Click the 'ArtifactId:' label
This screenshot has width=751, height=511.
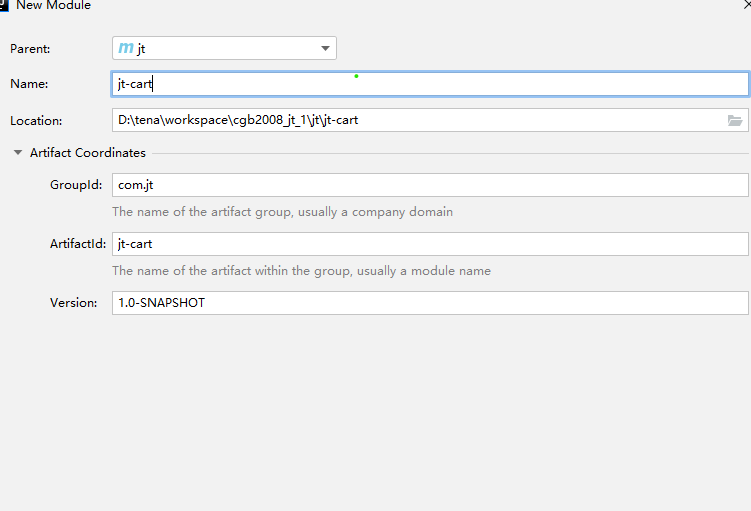pos(78,244)
